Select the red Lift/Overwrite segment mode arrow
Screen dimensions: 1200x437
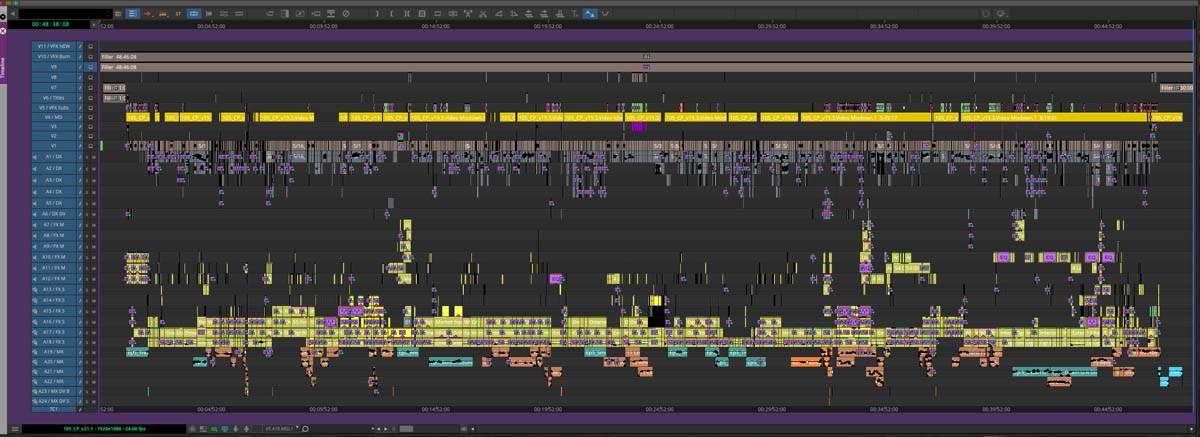click(148, 14)
